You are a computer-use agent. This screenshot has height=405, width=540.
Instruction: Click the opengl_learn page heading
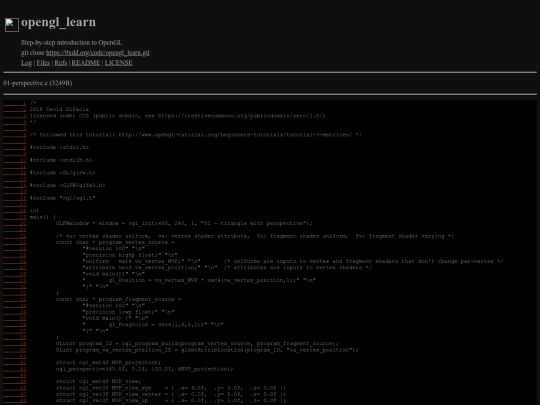pyautogui.click(x=59, y=22)
